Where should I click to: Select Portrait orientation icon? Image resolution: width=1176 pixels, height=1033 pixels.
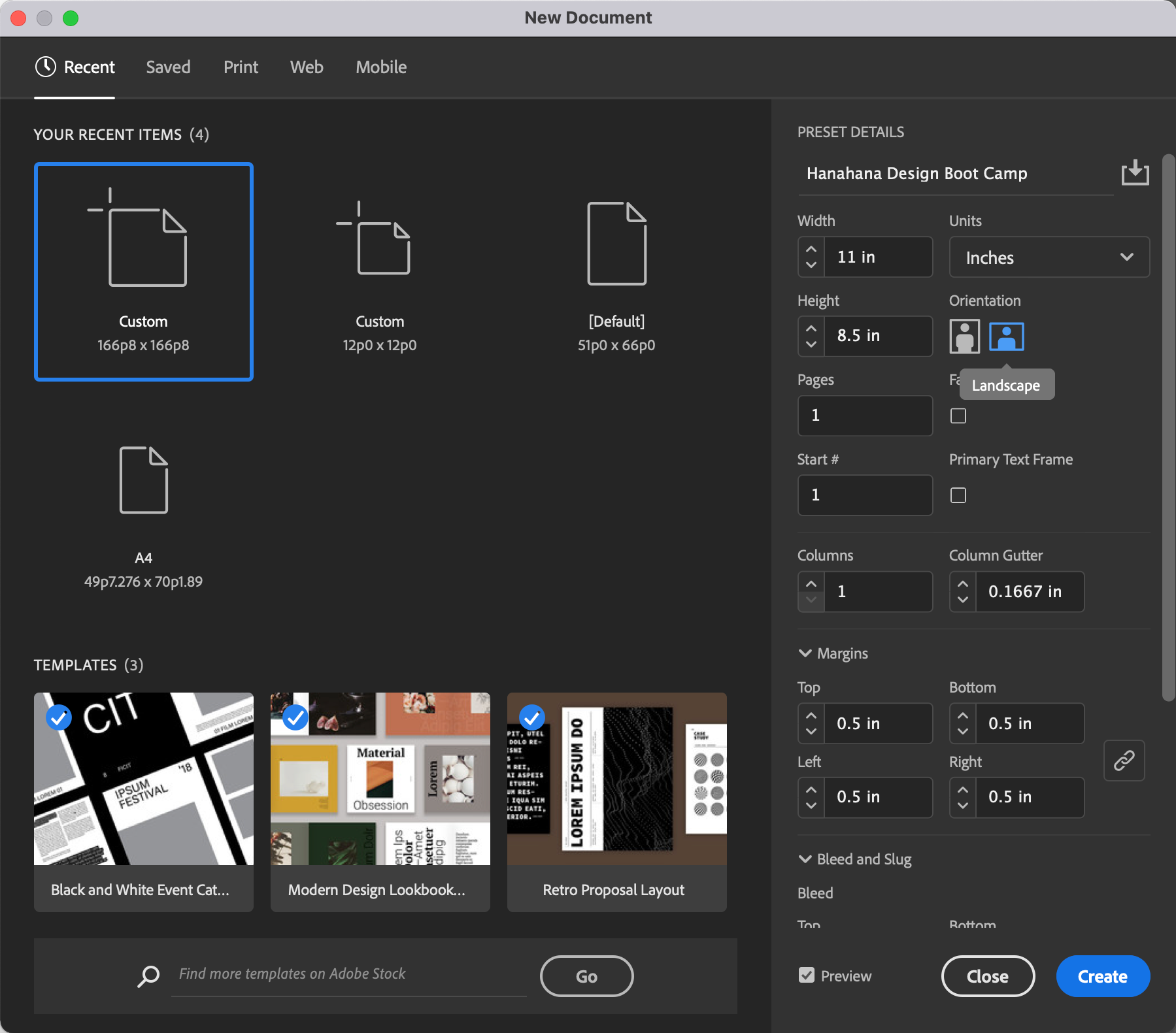pyautogui.click(x=964, y=336)
